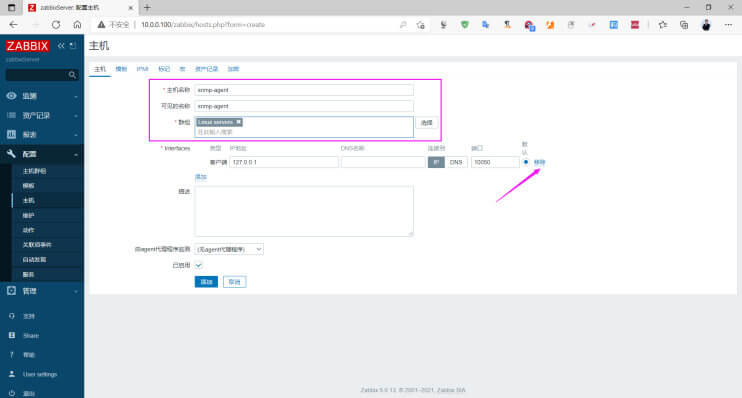The image size is (742, 398).
Task: Click the IP address field 127.0.0.1
Action: pos(284,162)
